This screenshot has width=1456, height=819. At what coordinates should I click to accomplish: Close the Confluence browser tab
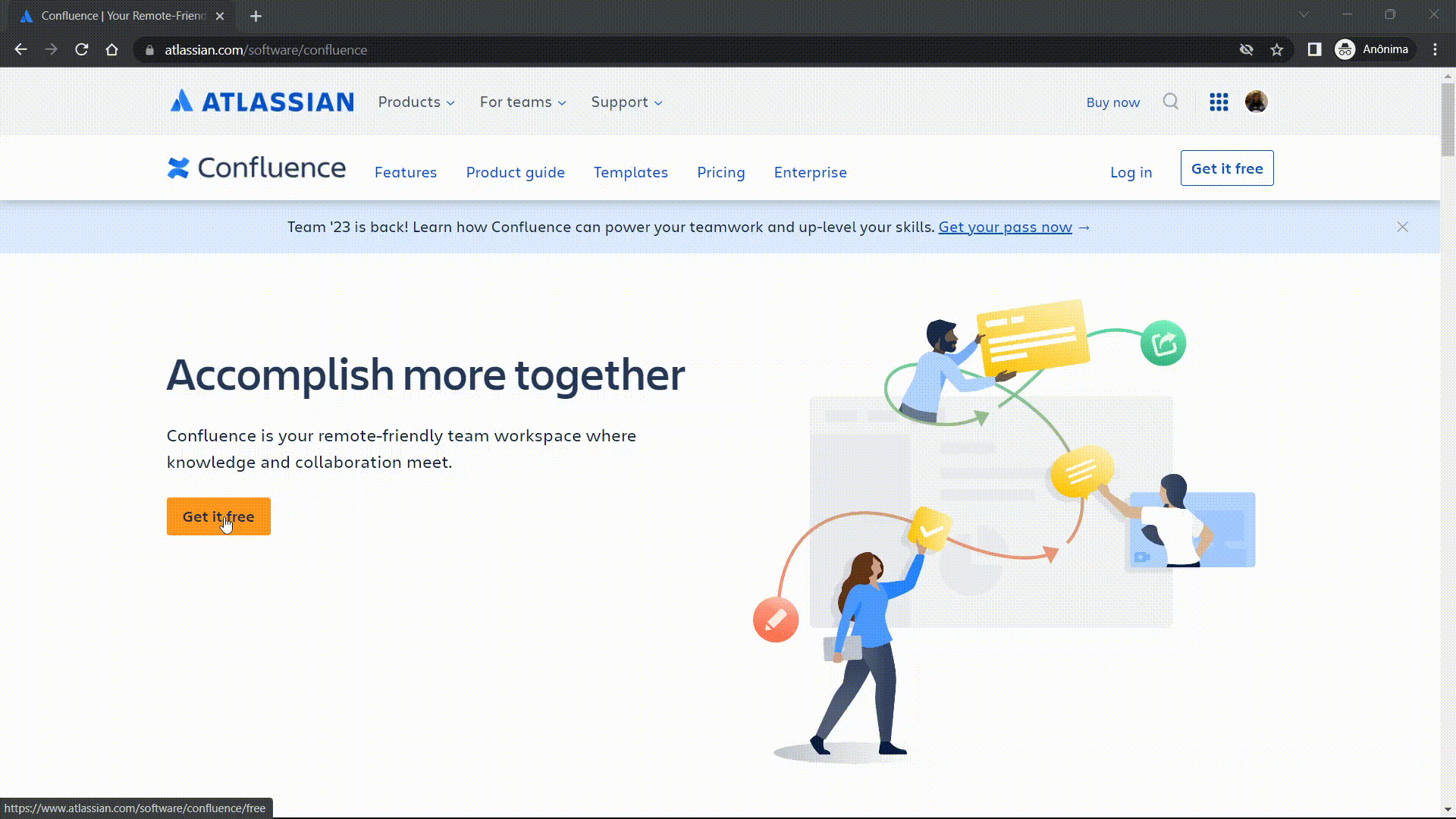coord(219,16)
